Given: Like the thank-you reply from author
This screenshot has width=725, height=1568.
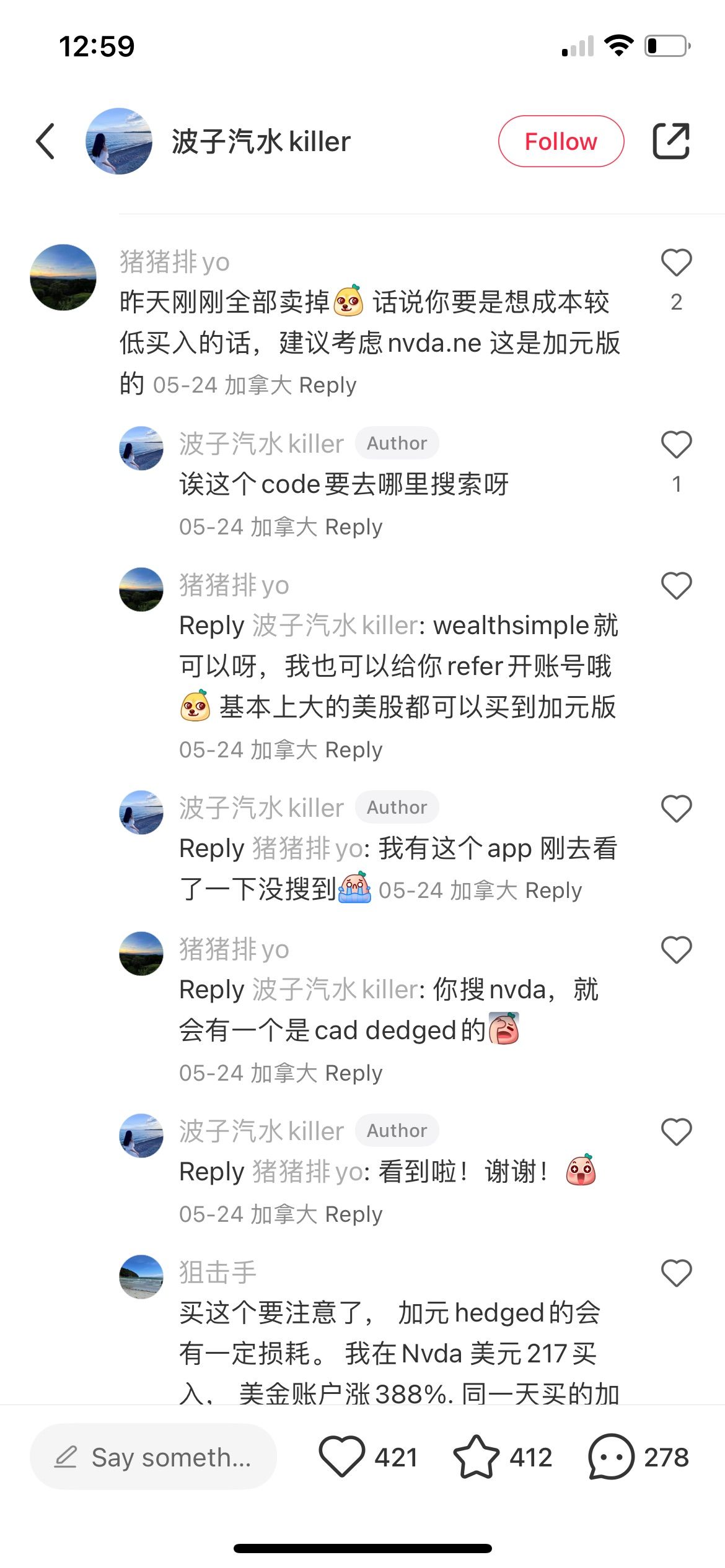Looking at the screenshot, I should (x=676, y=1131).
